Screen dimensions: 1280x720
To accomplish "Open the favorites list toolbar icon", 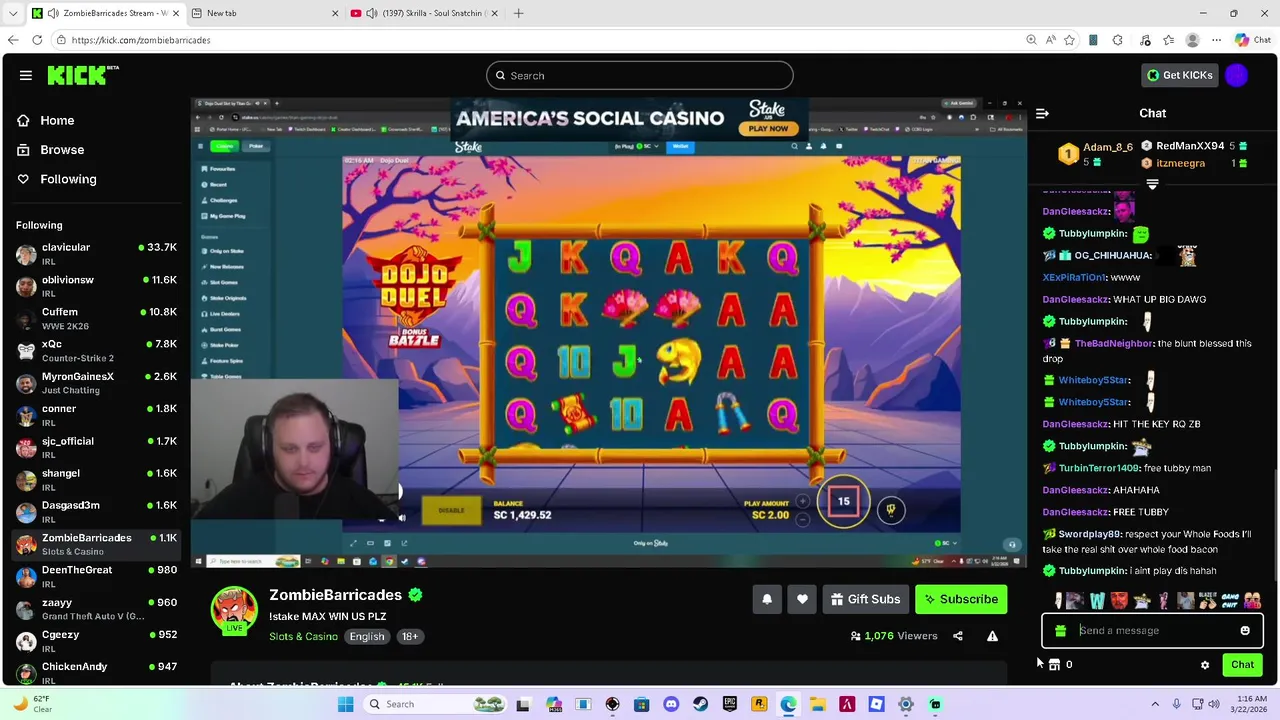I will [x=1168, y=40].
